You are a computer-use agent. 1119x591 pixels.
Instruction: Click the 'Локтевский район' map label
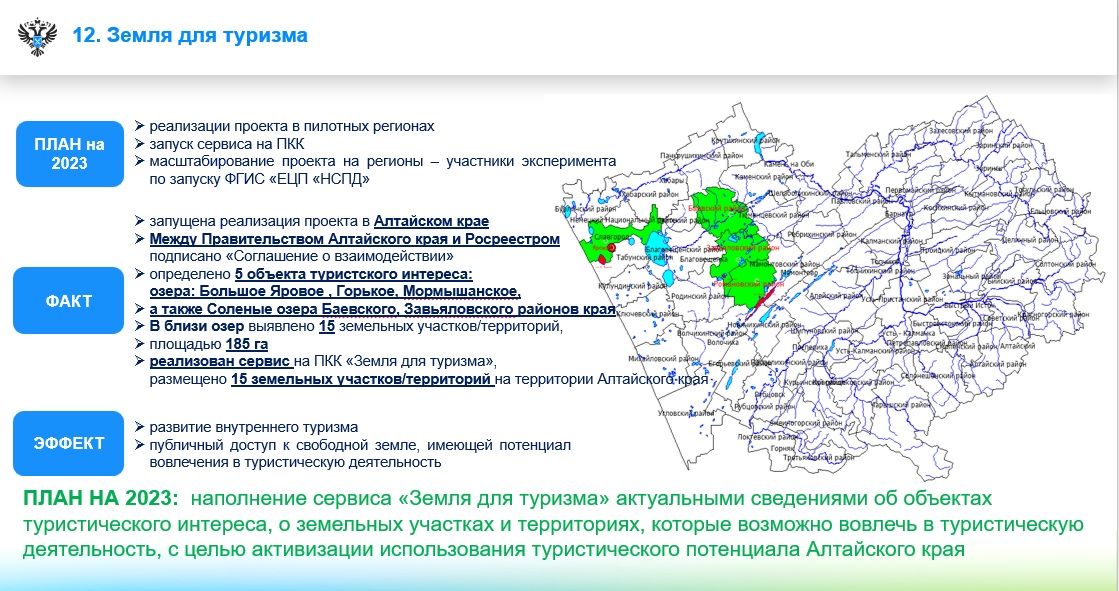(x=767, y=437)
